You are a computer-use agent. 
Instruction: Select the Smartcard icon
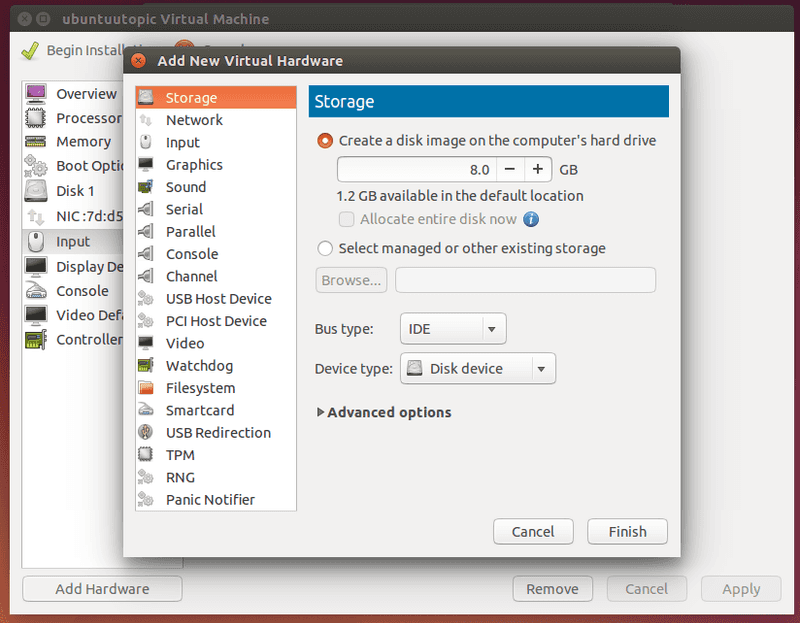pyautogui.click(x=146, y=410)
